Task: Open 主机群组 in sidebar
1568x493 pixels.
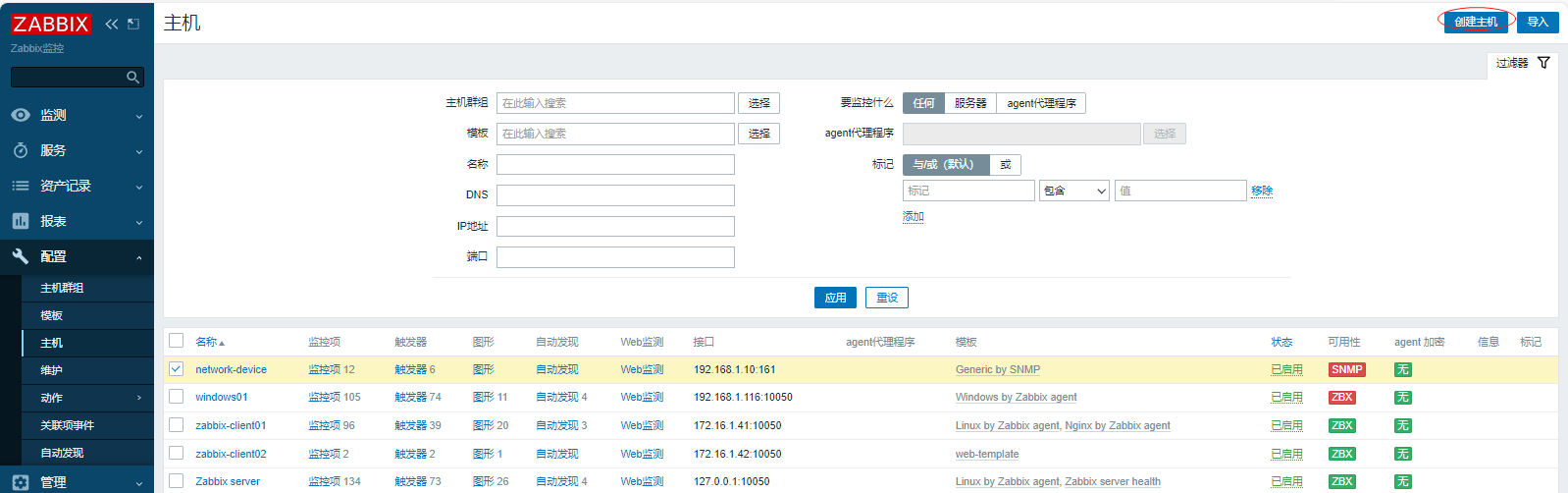Action: point(62,288)
